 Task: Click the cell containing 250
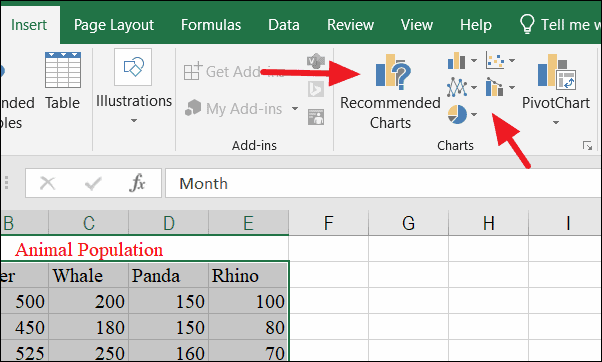click(x=88, y=351)
